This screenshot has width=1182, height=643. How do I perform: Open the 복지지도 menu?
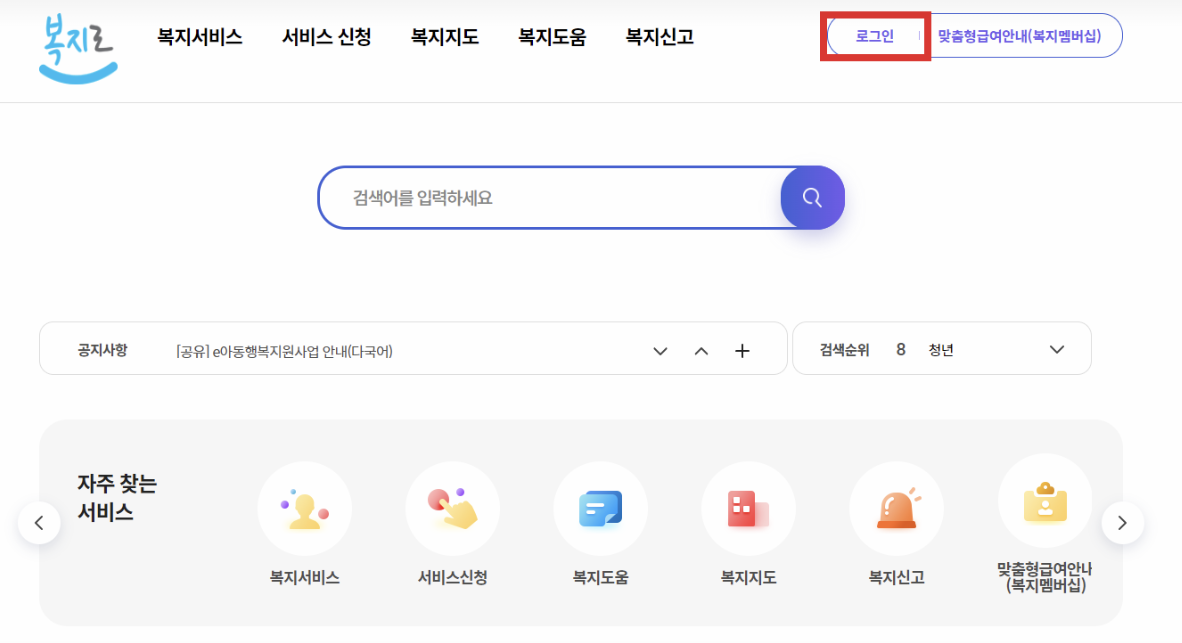443,36
